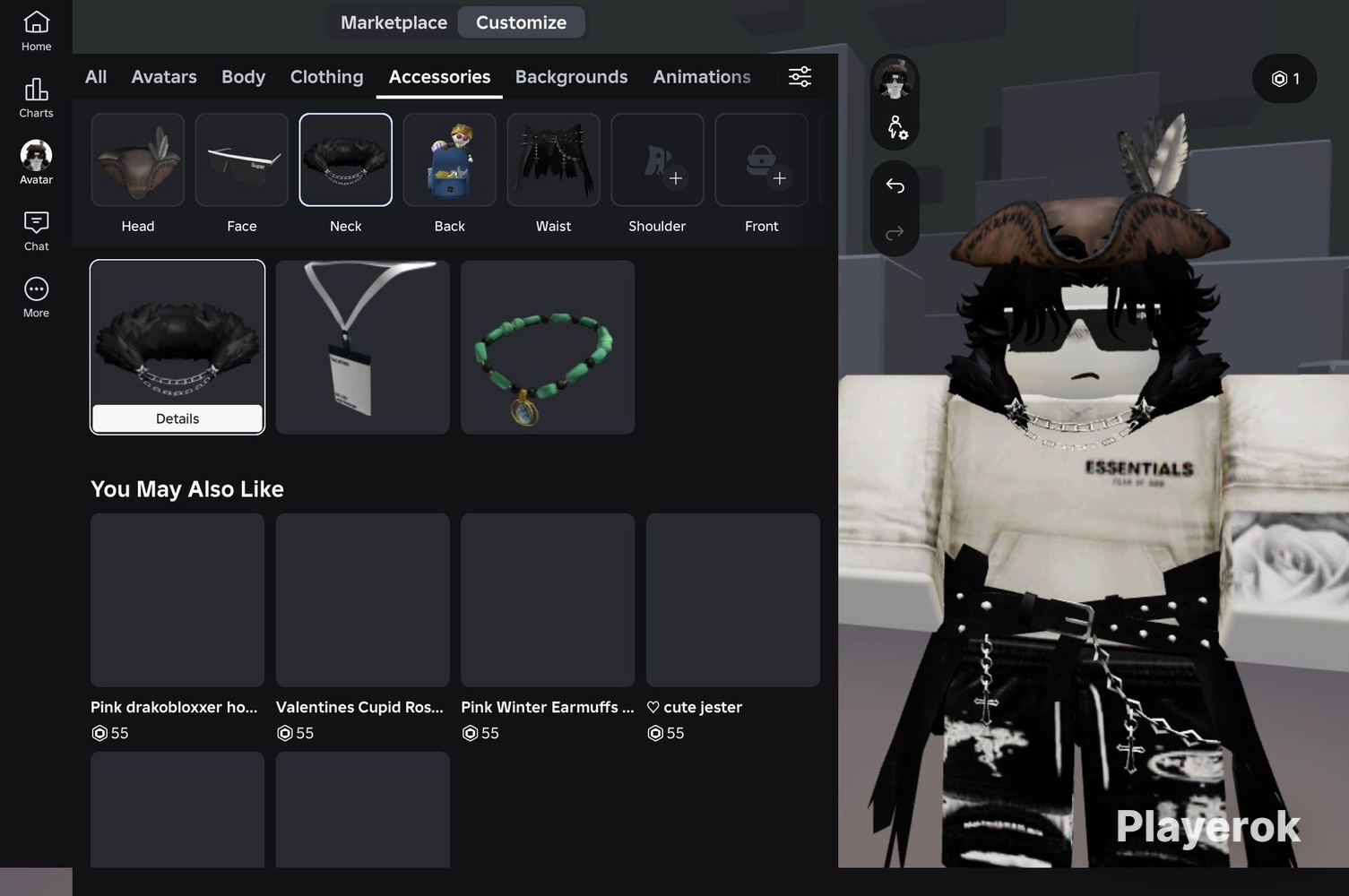This screenshot has width=1349, height=896.
Task: Select the Head accessory slot
Action: [x=138, y=159]
